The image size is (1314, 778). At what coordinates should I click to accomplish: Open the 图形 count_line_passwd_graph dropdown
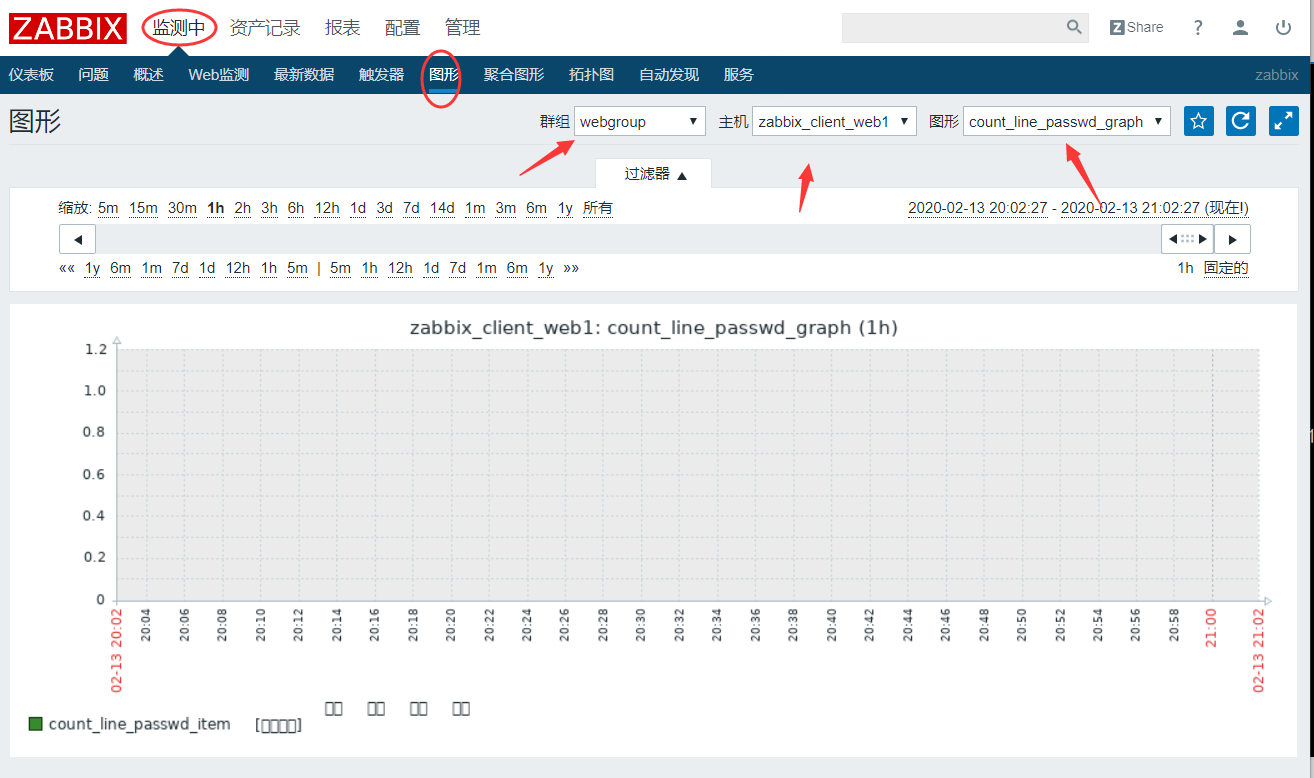[x=1067, y=122]
